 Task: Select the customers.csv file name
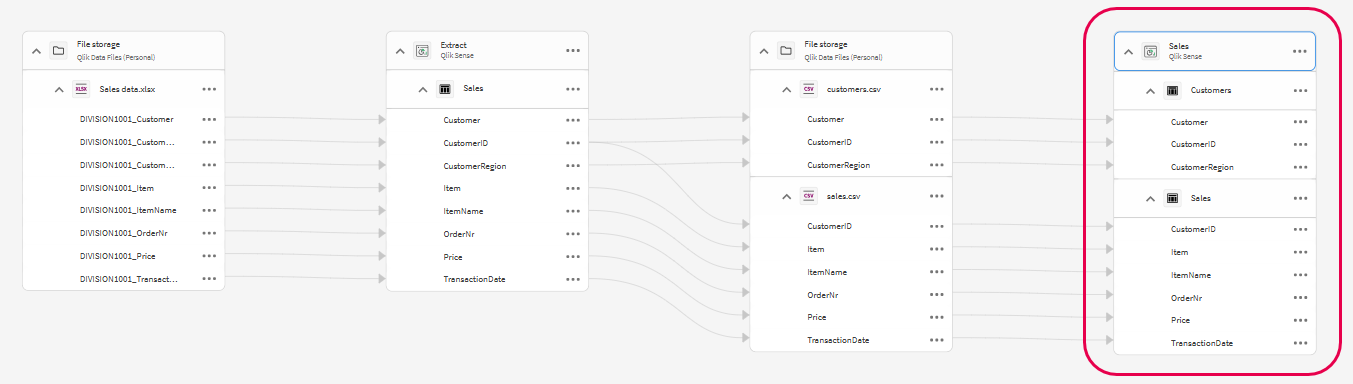pos(854,89)
